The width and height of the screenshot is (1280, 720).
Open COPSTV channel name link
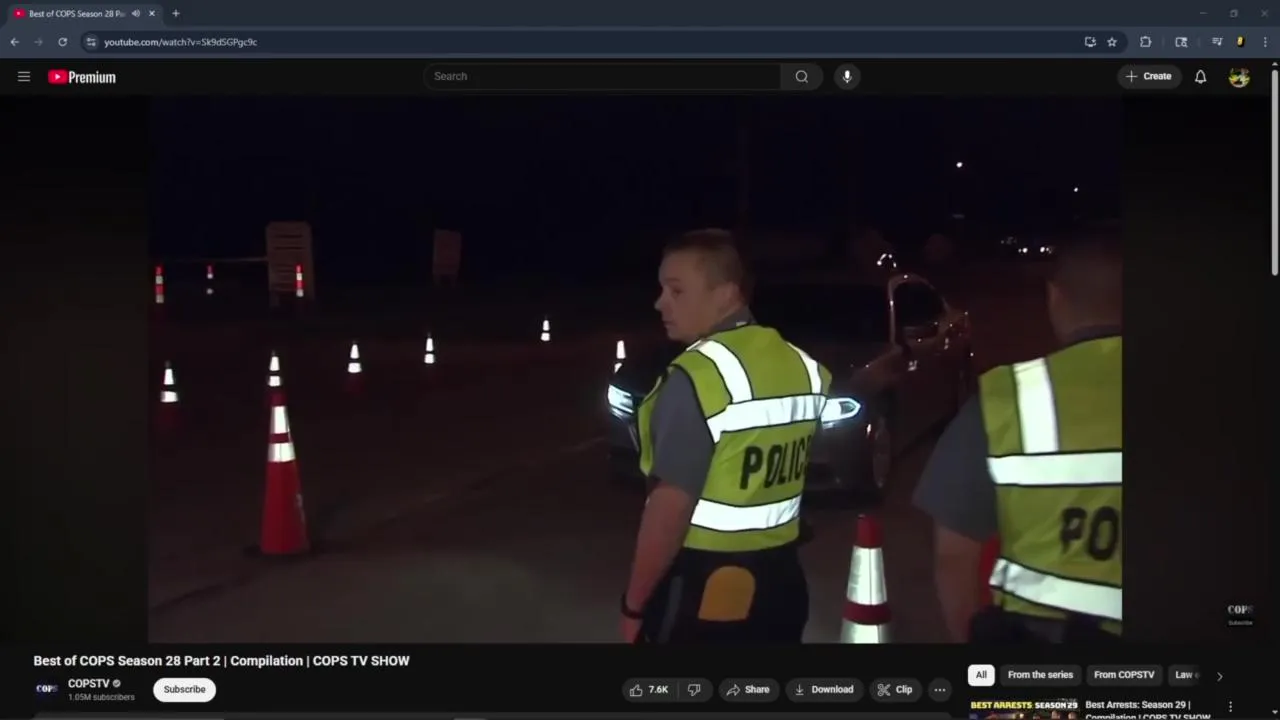tap(88, 684)
